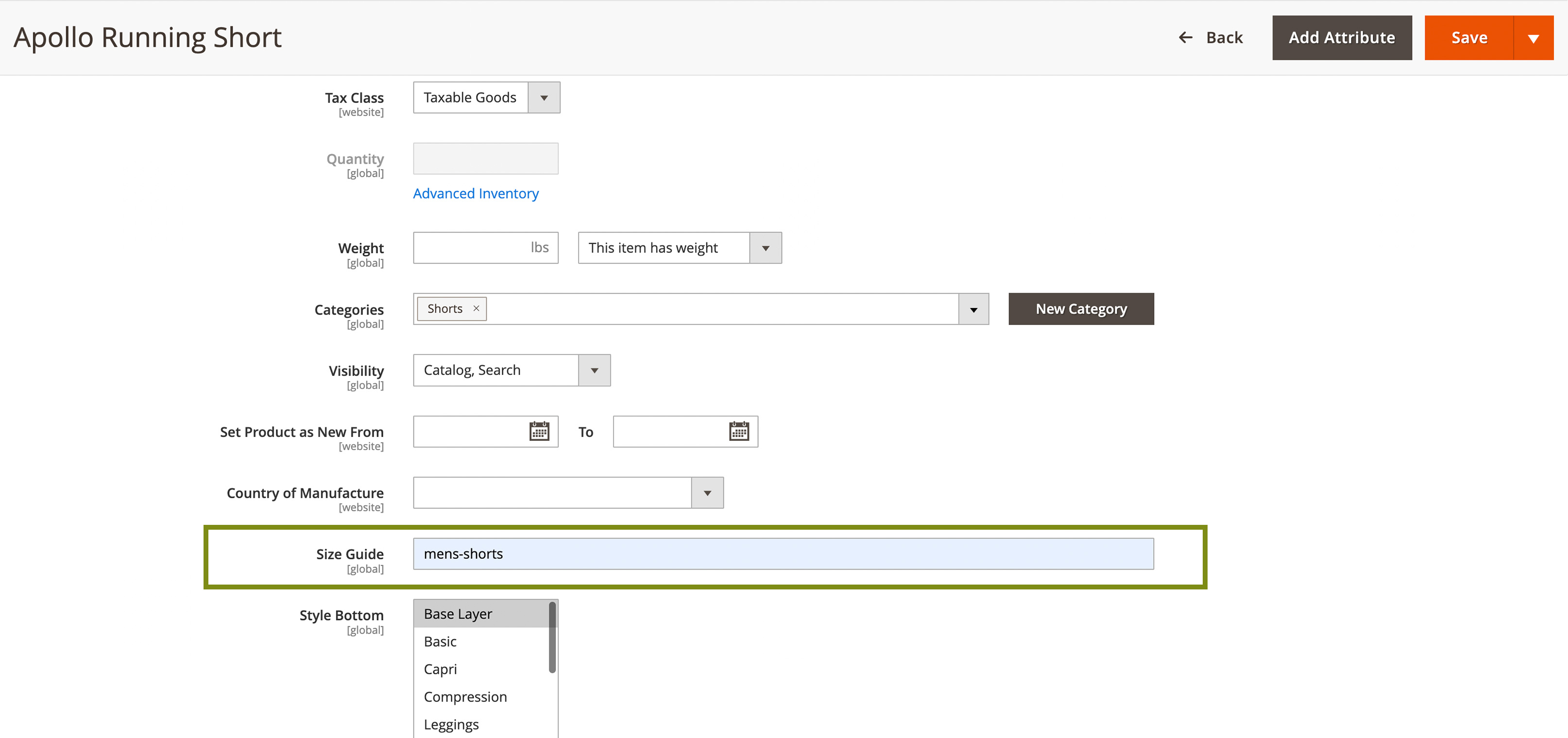The height and width of the screenshot is (738, 1568).
Task: Open the Advanced Inventory link
Action: click(476, 193)
